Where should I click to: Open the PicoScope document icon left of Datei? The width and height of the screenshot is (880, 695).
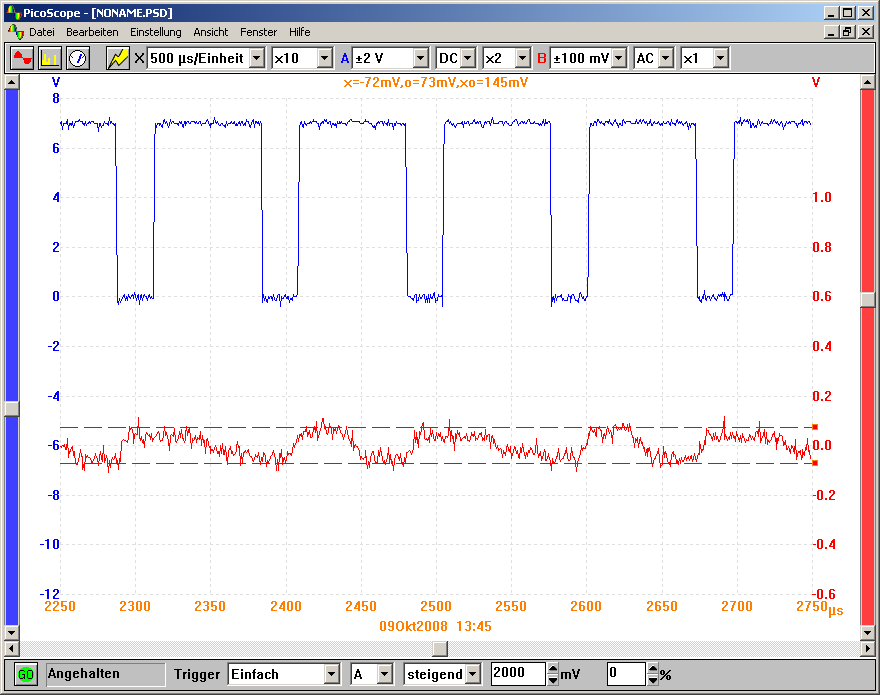click(x=16, y=31)
